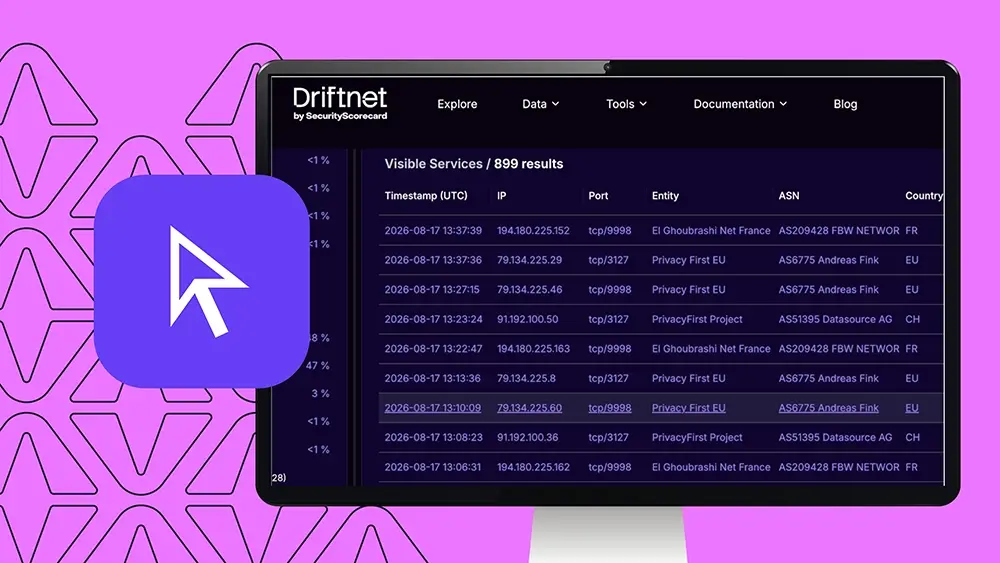Click the Driftnet by SecurityScorecard logo

coord(340,103)
